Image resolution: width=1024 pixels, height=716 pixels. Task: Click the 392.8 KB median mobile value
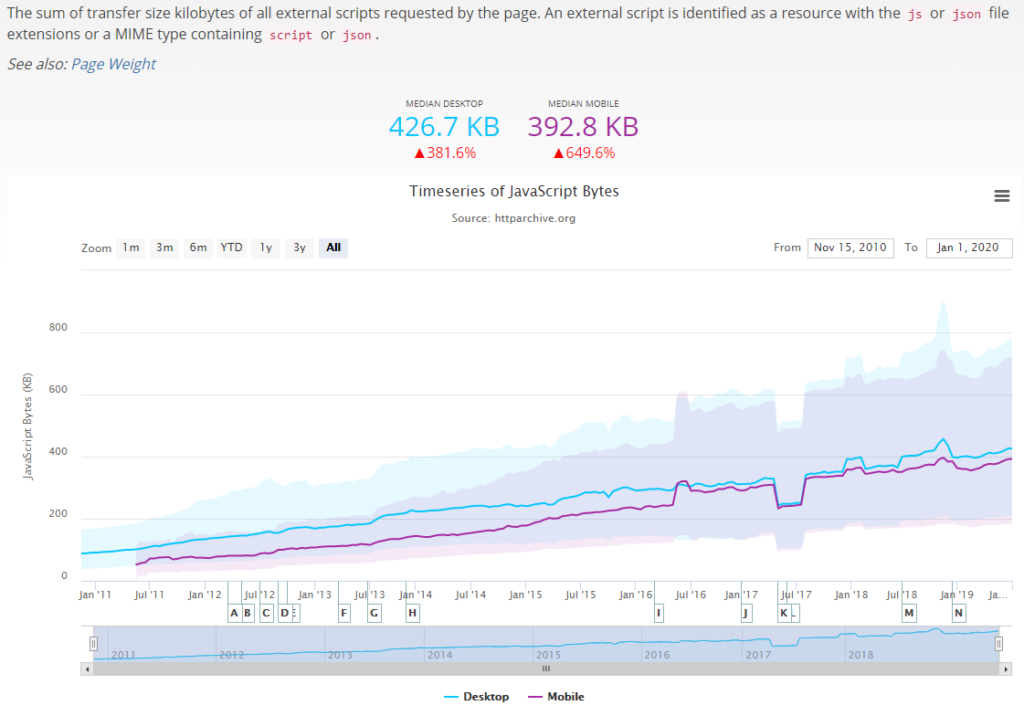[583, 127]
